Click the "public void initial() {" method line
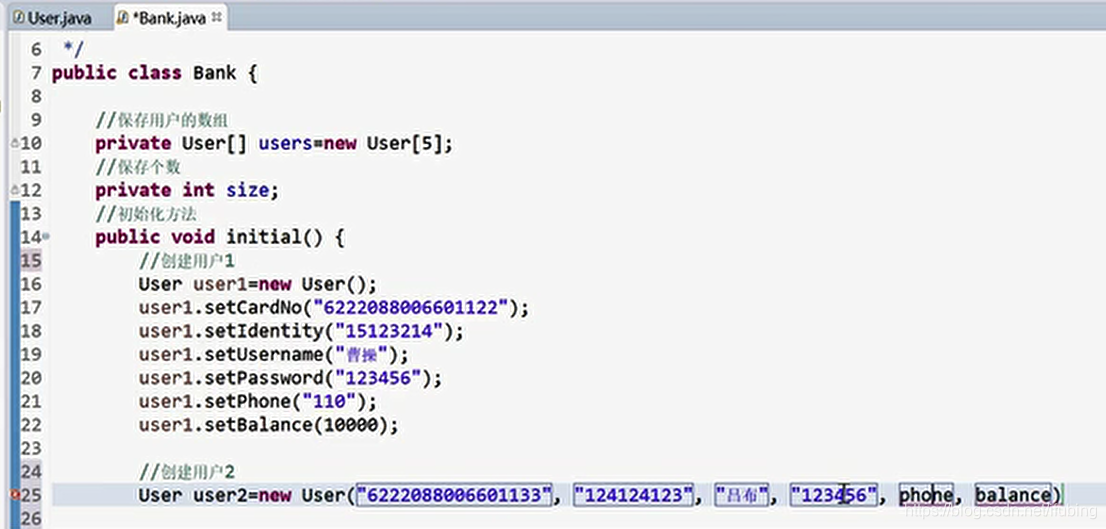This screenshot has width=1106, height=529. click(x=220, y=238)
